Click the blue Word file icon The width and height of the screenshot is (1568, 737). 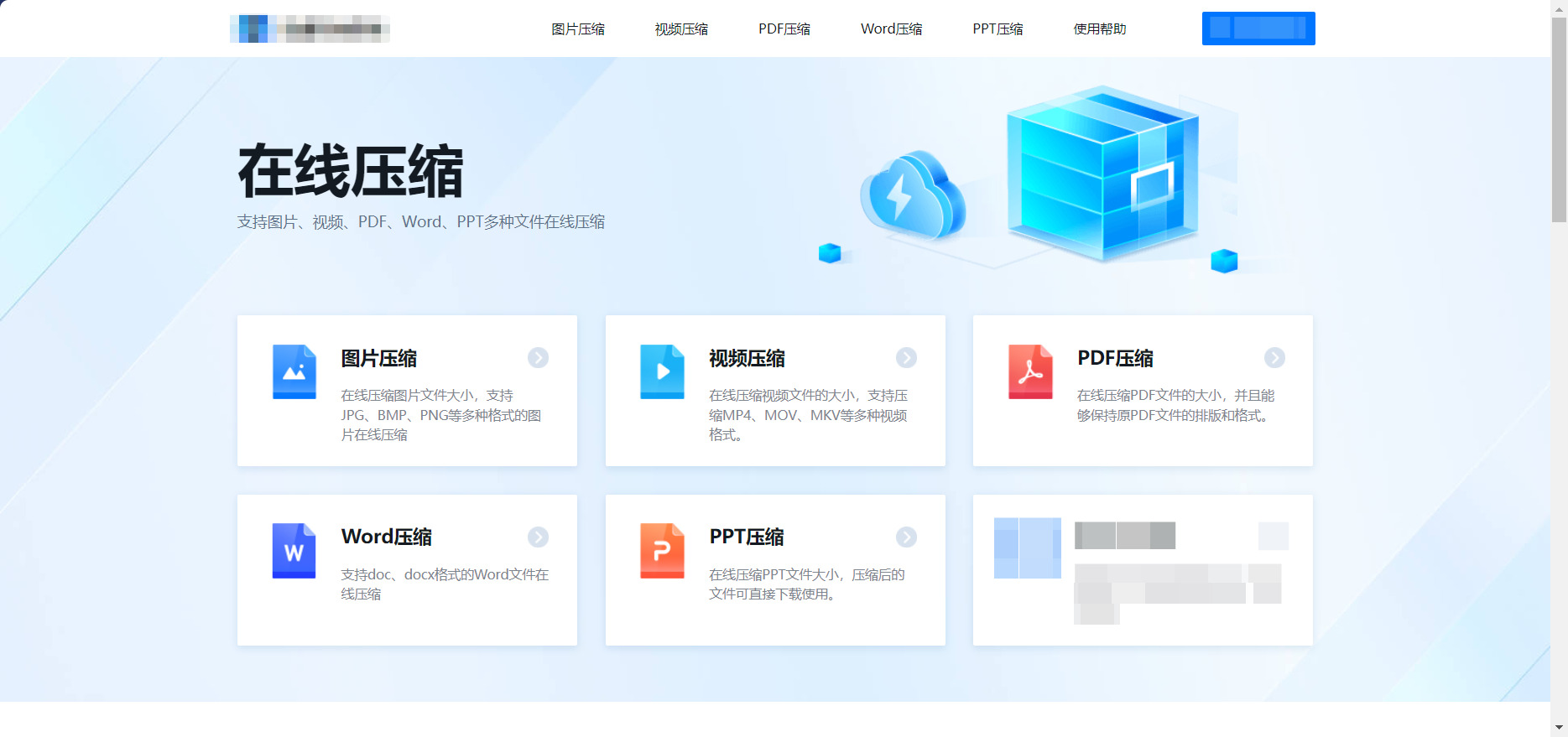point(294,551)
